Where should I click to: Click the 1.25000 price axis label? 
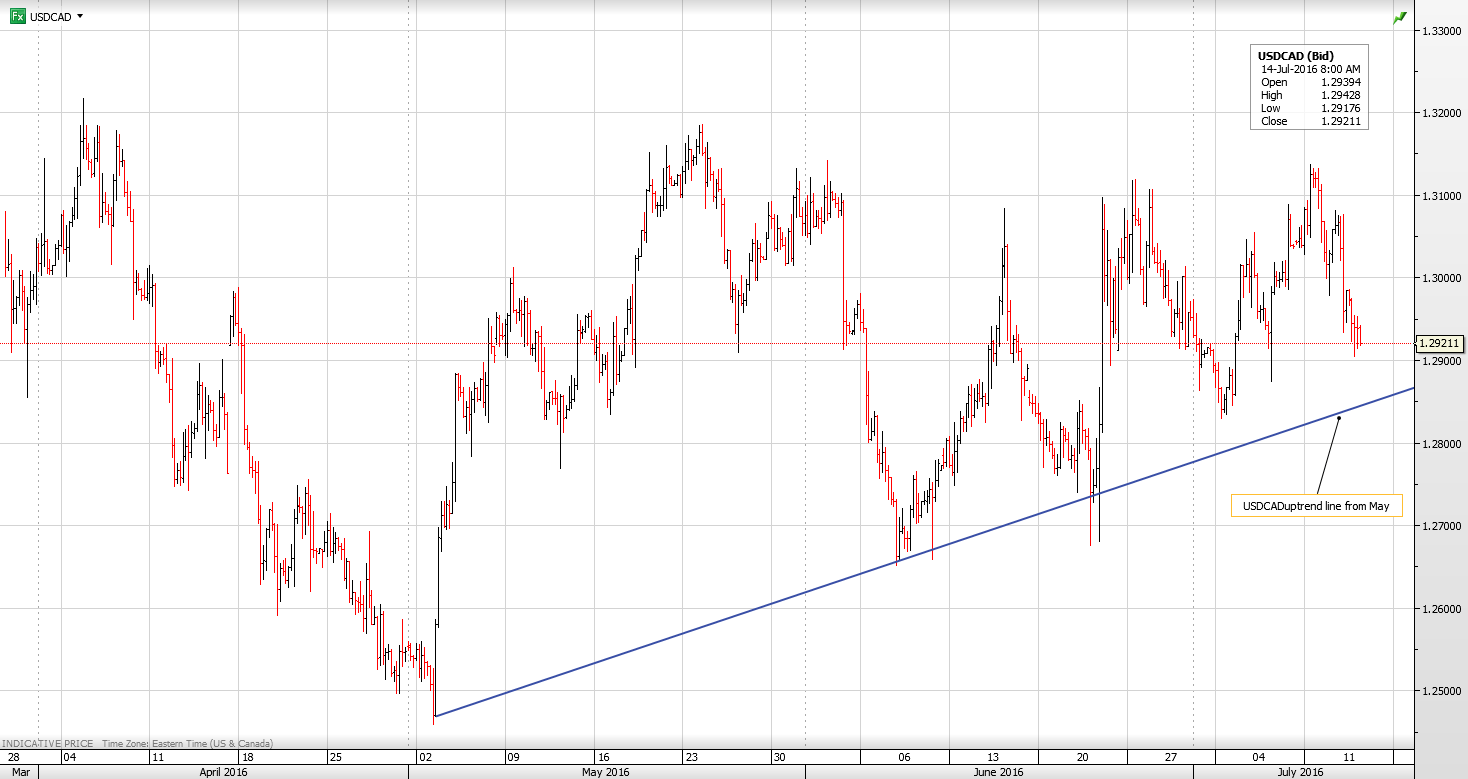(1441, 691)
